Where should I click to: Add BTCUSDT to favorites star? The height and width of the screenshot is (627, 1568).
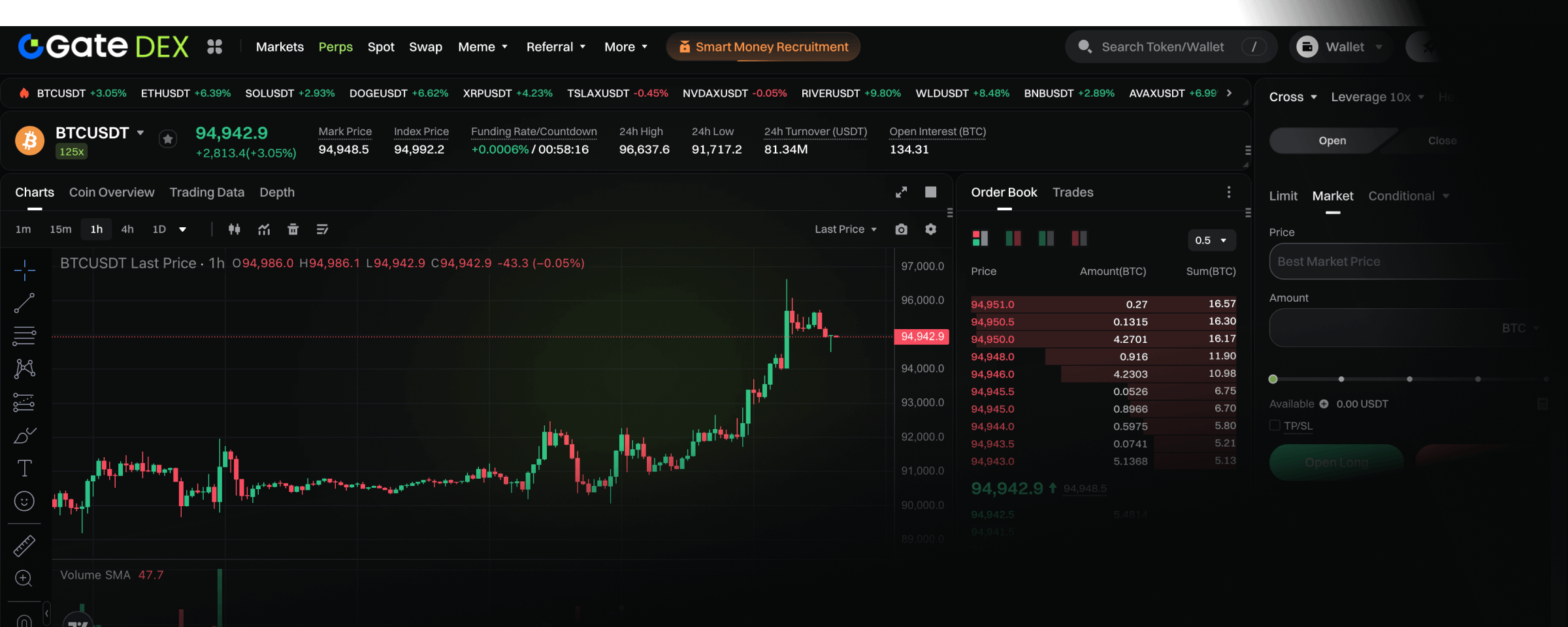click(168, 138)
